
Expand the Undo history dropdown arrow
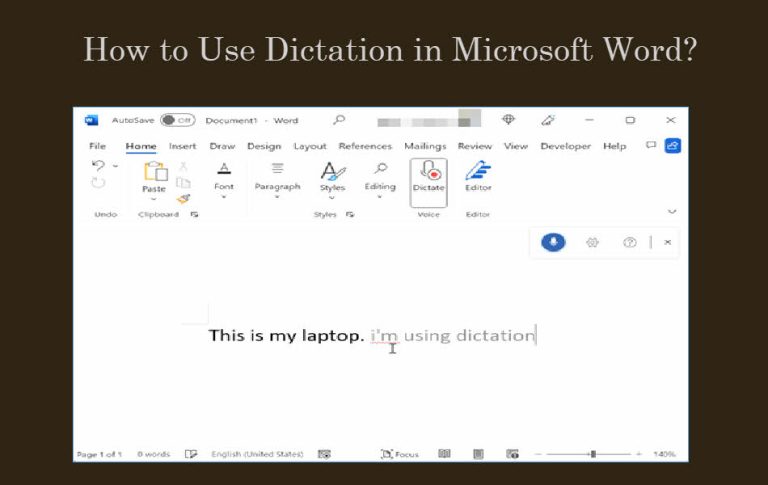click(116, 167)
